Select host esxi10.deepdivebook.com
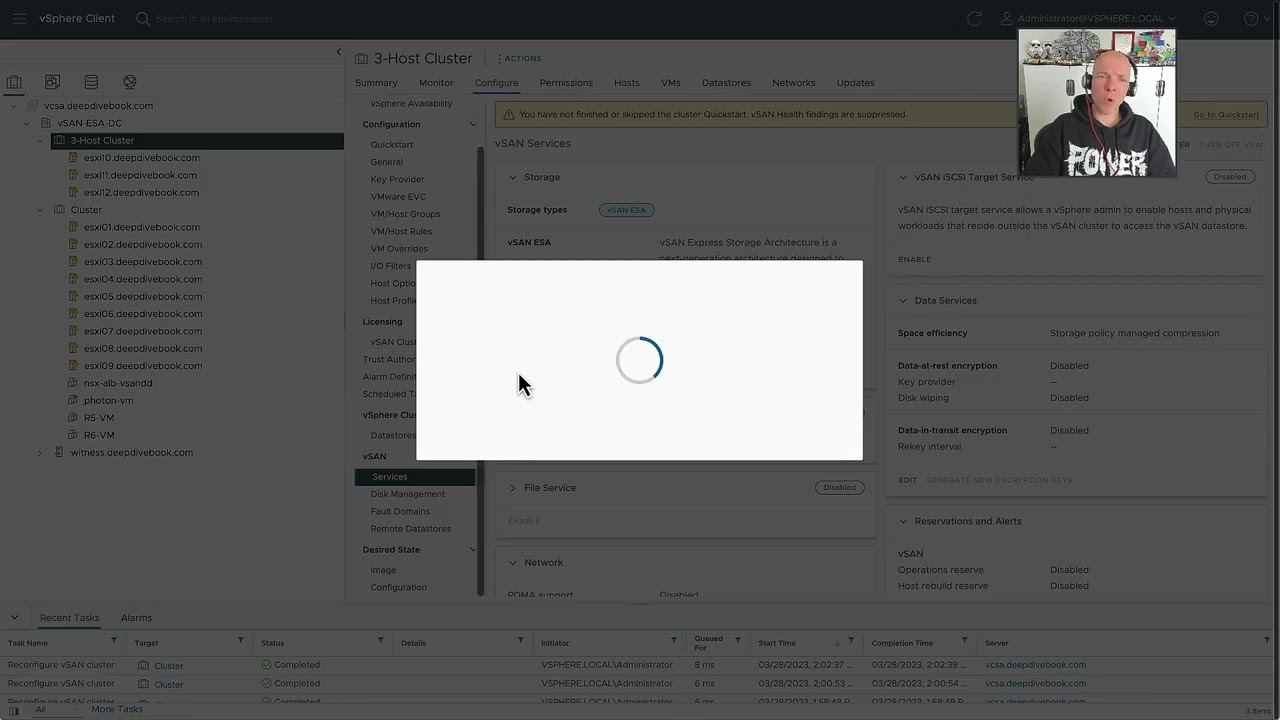 click(x=141, y=158)
